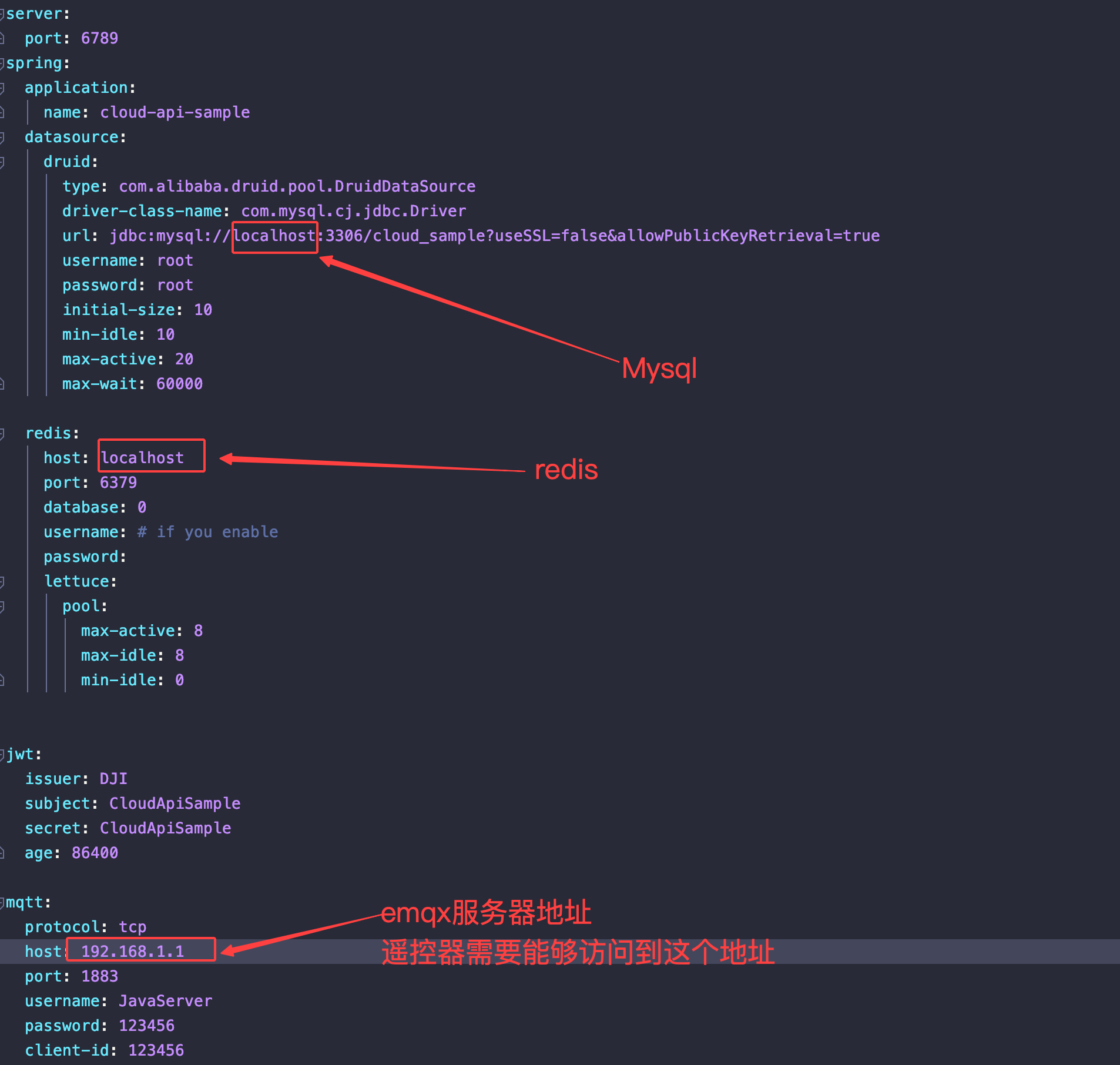Click the '# if you enable' comment
Image resolution: width=1120 pixels, height=1065 pixels.
(207, 532)
